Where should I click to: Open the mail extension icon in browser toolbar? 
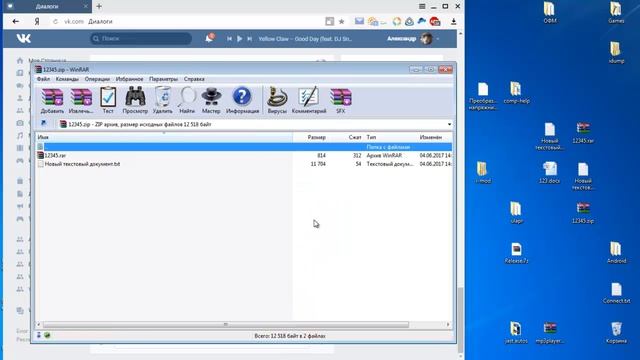coord(359,21)
